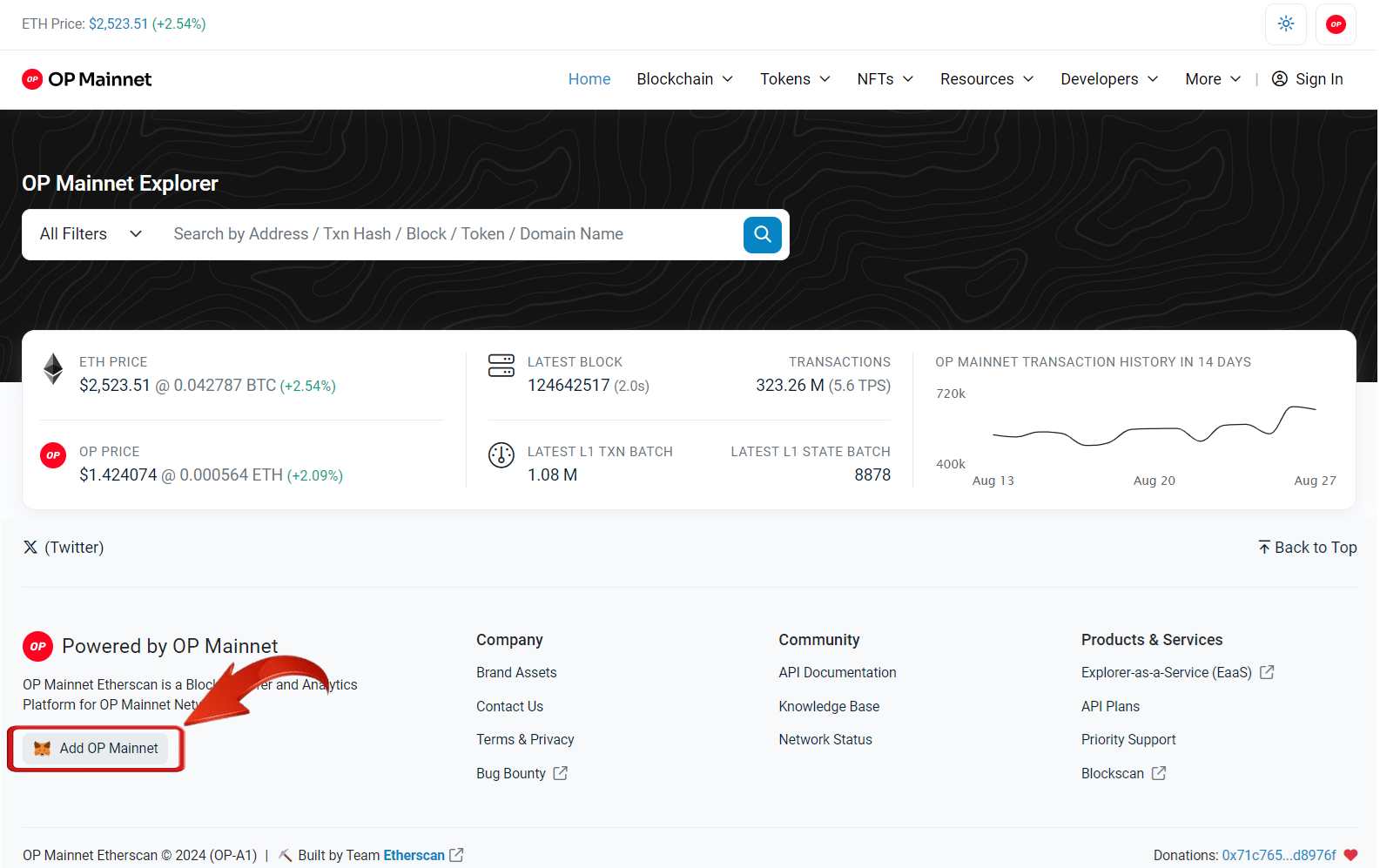Open the X (Twitter) link
Screen dimensions: 1380x868
click(64, 548)
